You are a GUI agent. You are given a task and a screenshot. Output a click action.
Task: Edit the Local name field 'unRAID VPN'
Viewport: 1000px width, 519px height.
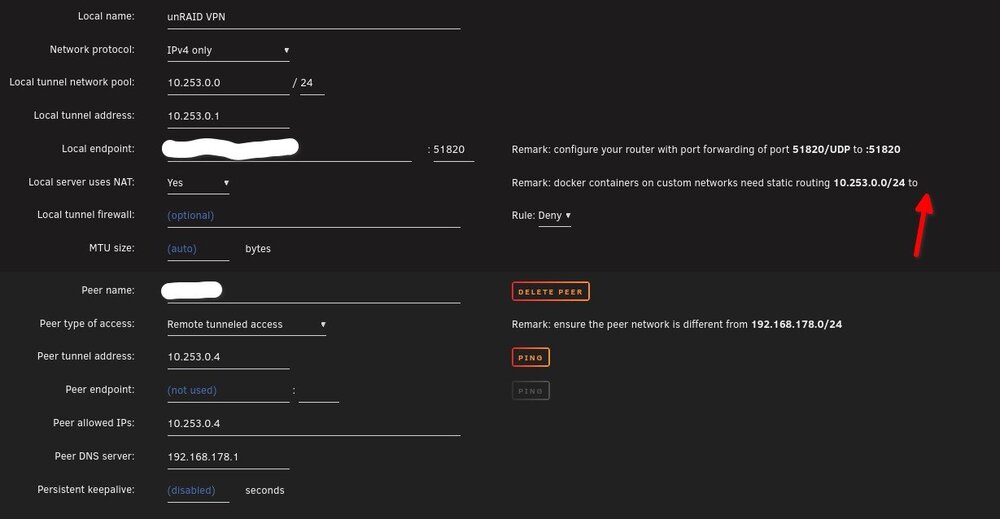tap(313, 17)
